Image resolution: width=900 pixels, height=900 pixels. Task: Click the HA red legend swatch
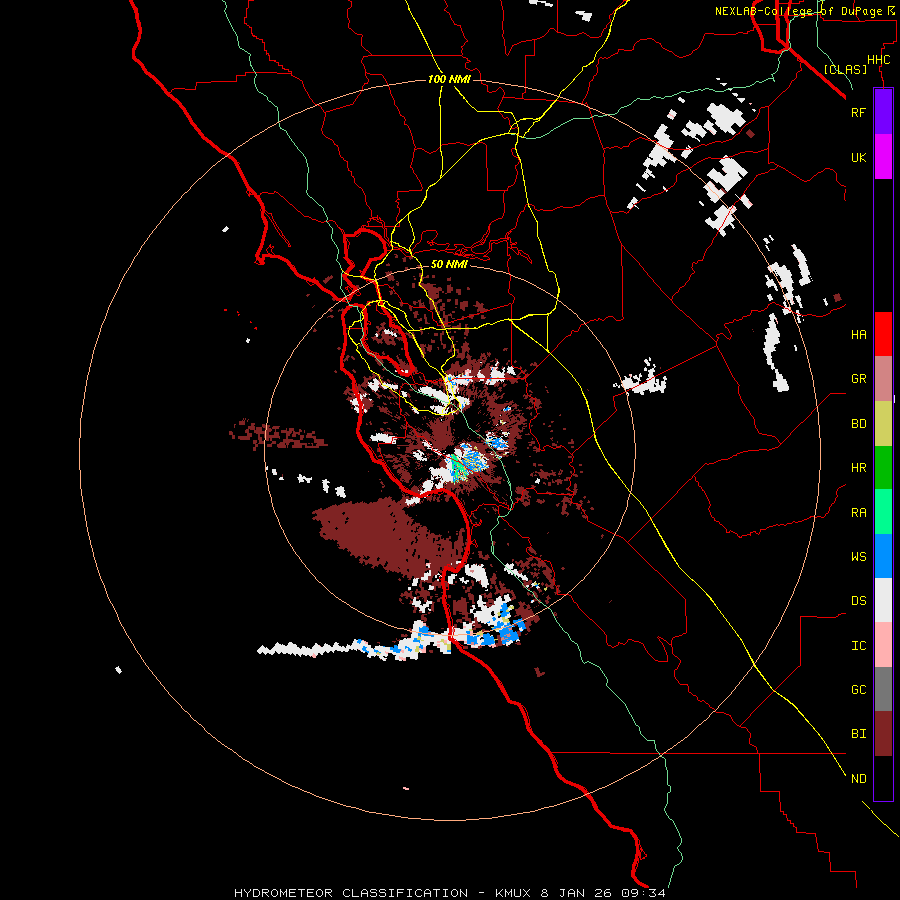[883, 334]
